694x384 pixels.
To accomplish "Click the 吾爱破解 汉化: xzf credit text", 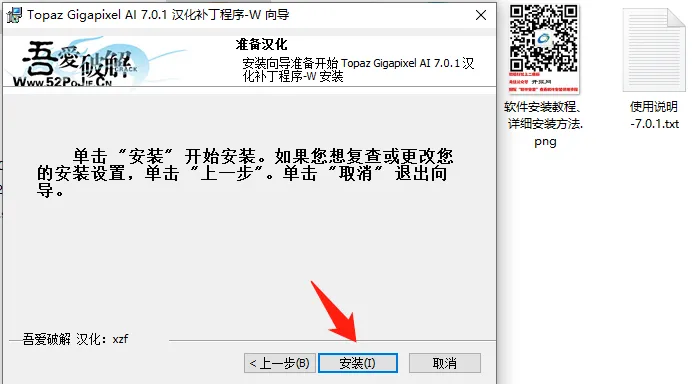I will pyautogui.click(x=75, y=339).
